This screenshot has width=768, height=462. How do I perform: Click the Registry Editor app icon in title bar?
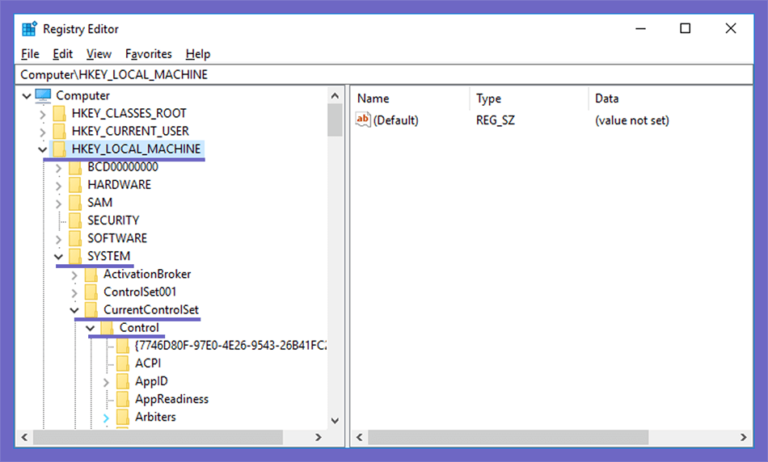(x=29, y=29)
